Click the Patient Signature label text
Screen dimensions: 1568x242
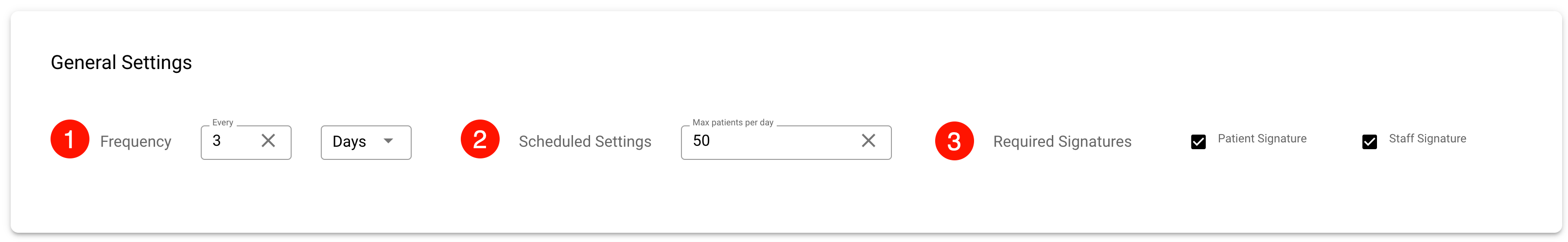[x=1262, y=138]
